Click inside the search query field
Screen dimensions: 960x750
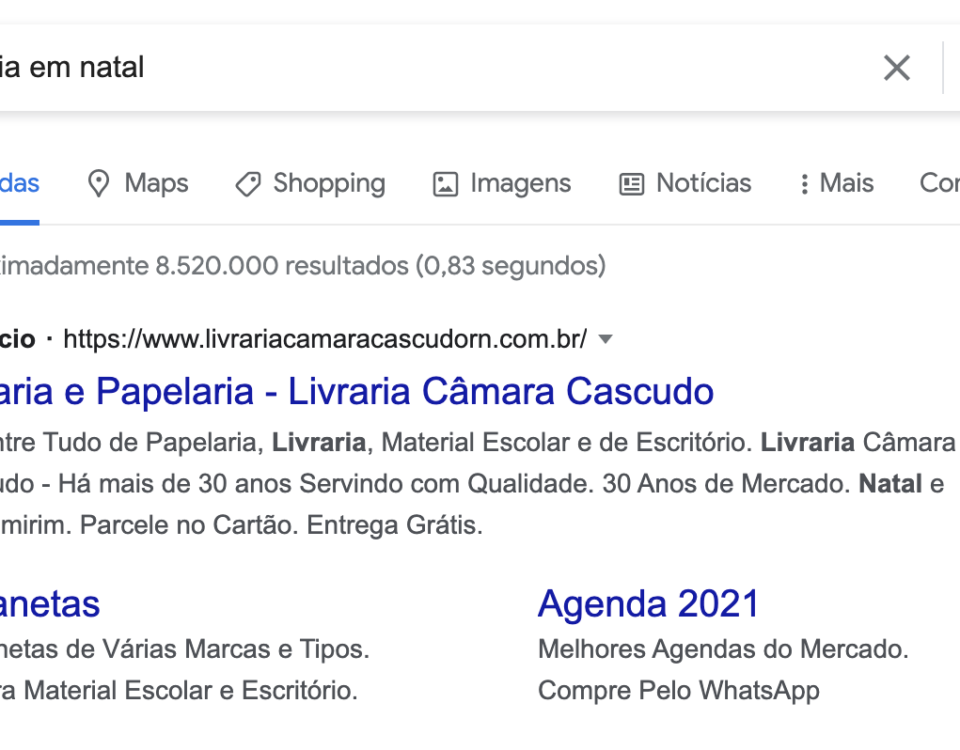(x=429, y=67)
